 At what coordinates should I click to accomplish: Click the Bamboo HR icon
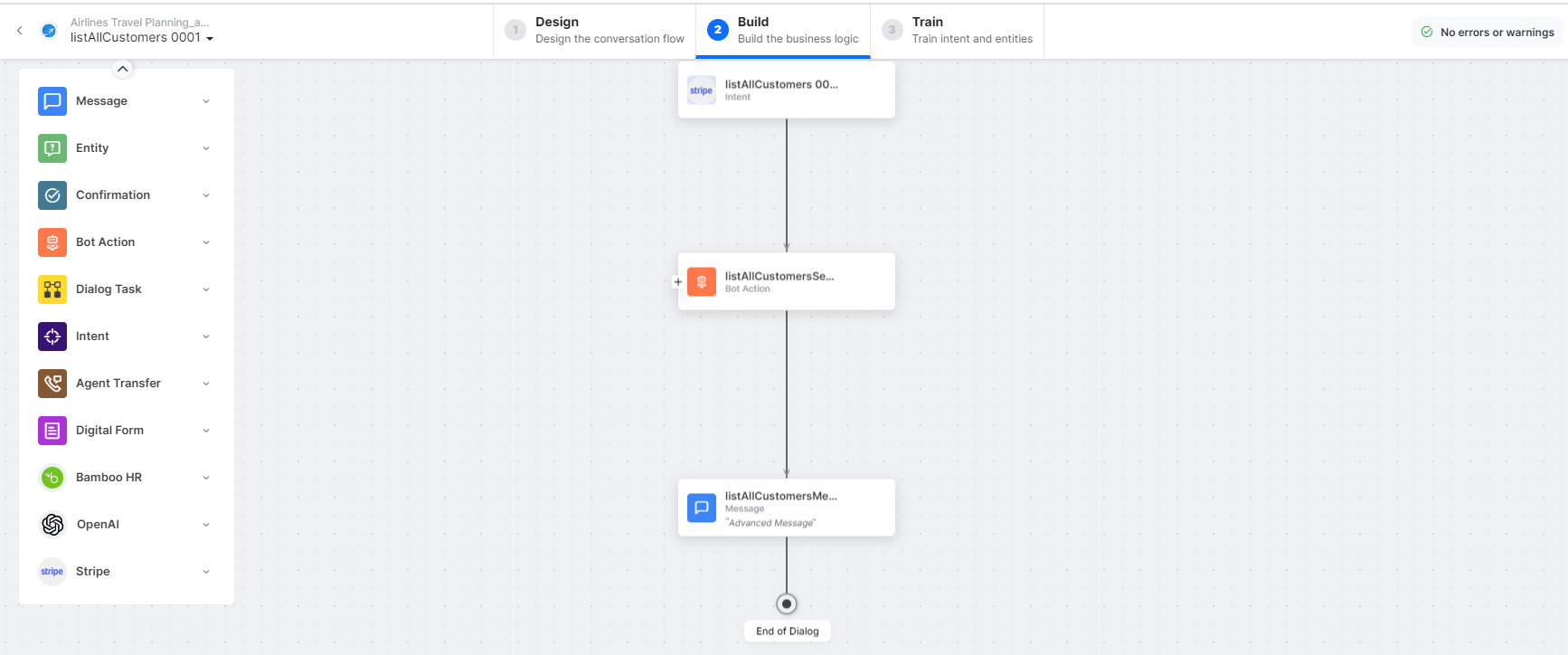tap(52, 478)
